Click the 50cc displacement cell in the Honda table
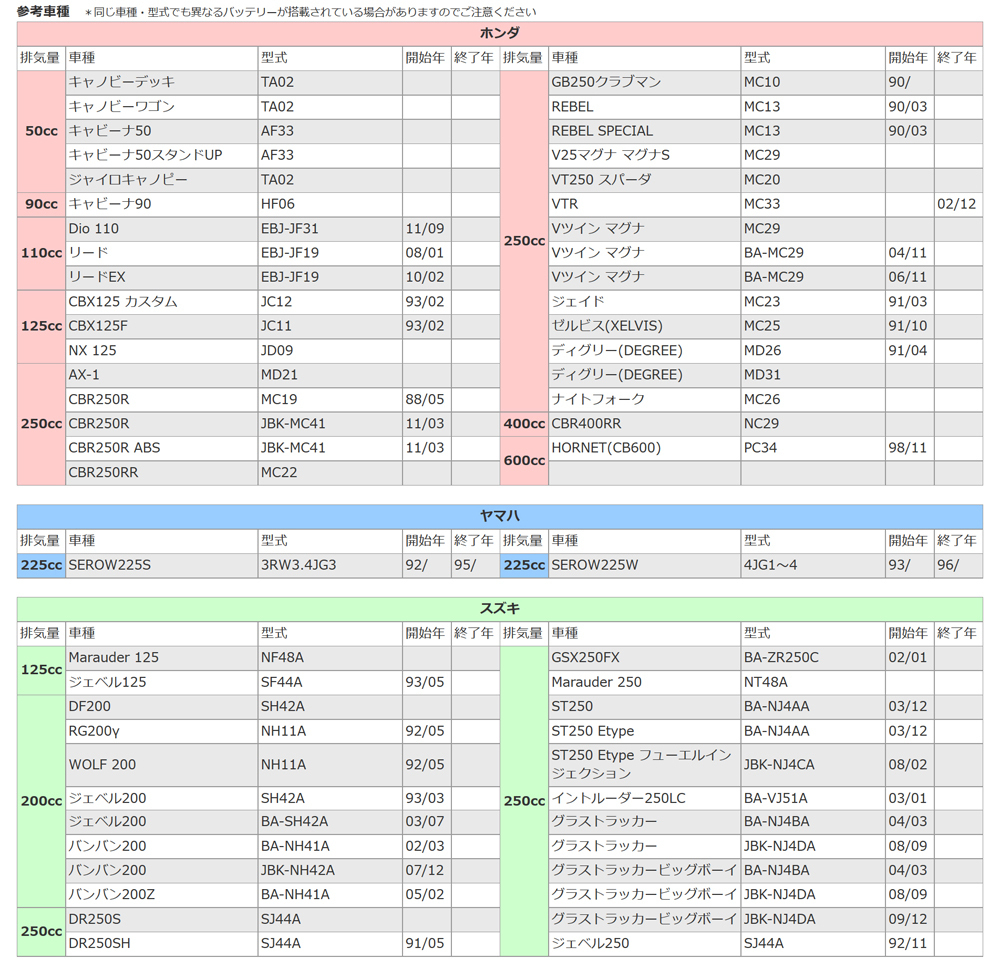The width and height of the screenshot is (1000, 968). pyautogui.click(x=41, y=131)
